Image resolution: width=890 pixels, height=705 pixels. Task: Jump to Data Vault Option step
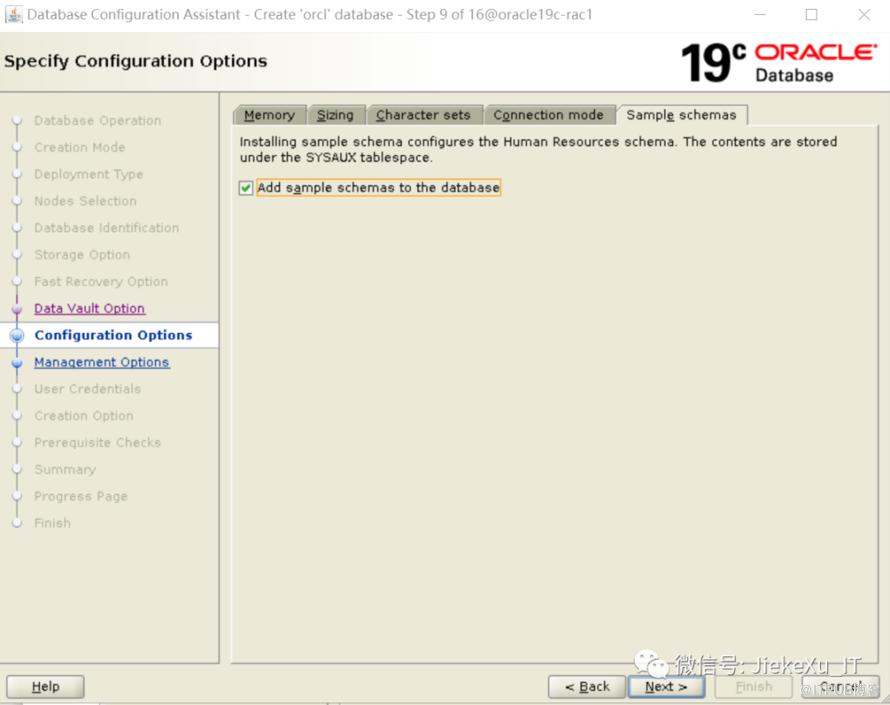click(89, 309)
